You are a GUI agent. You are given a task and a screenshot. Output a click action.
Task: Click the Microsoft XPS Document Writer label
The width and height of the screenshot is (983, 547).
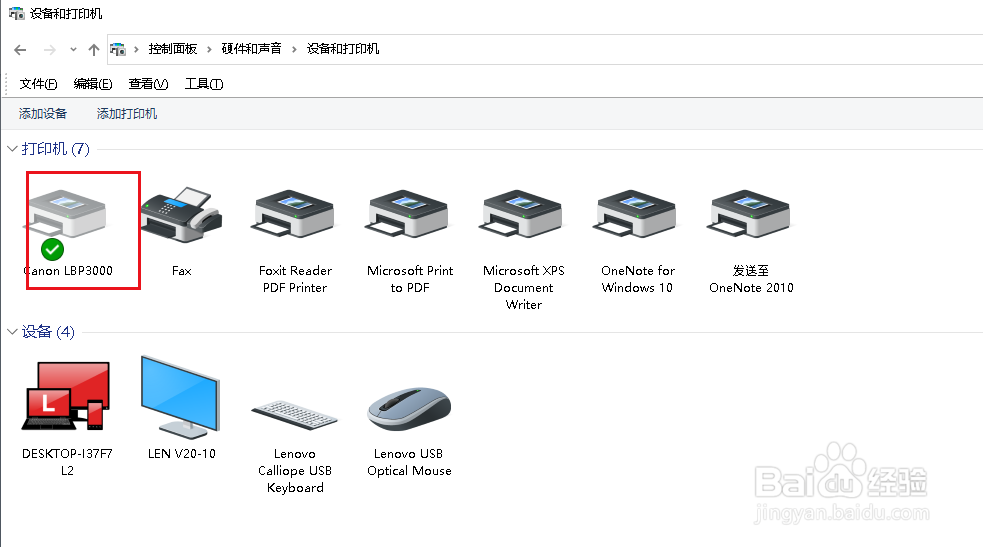[523, 288]
